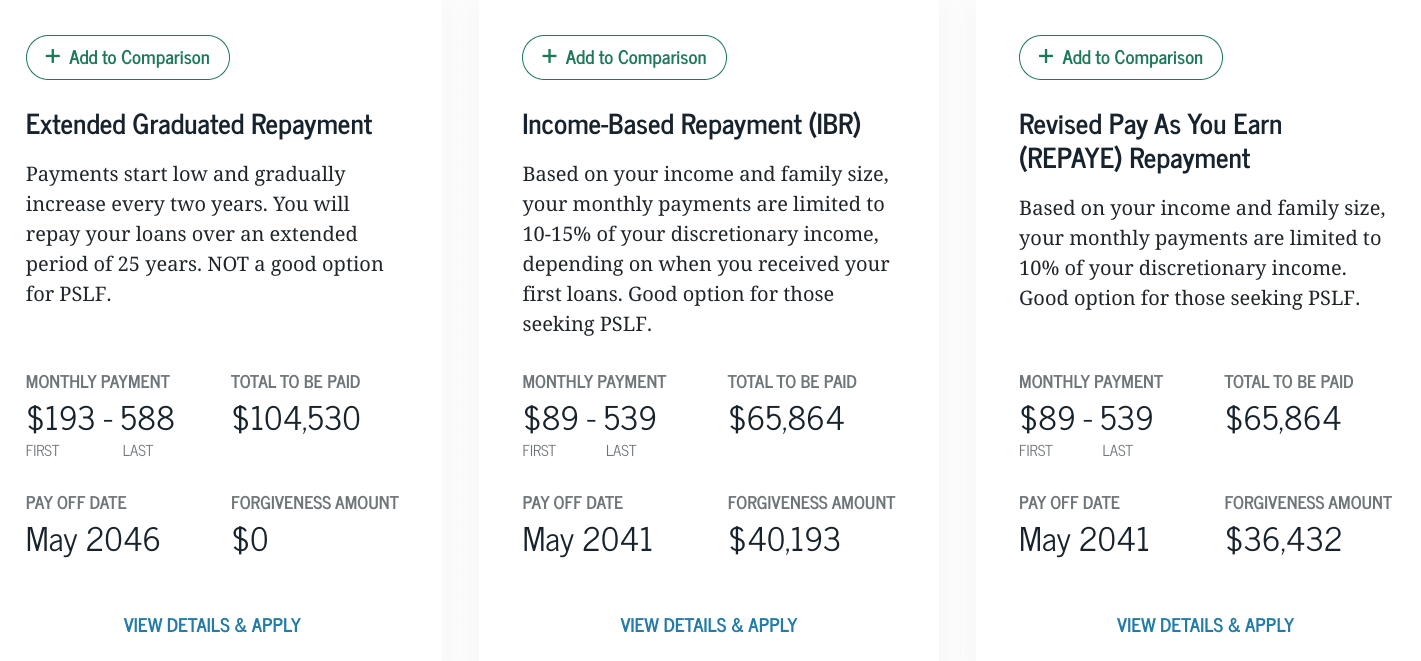1421x661 pixels.
Task: Select the Income-Based Repayment (IBR) heading
Action: [x=692, y=124]
